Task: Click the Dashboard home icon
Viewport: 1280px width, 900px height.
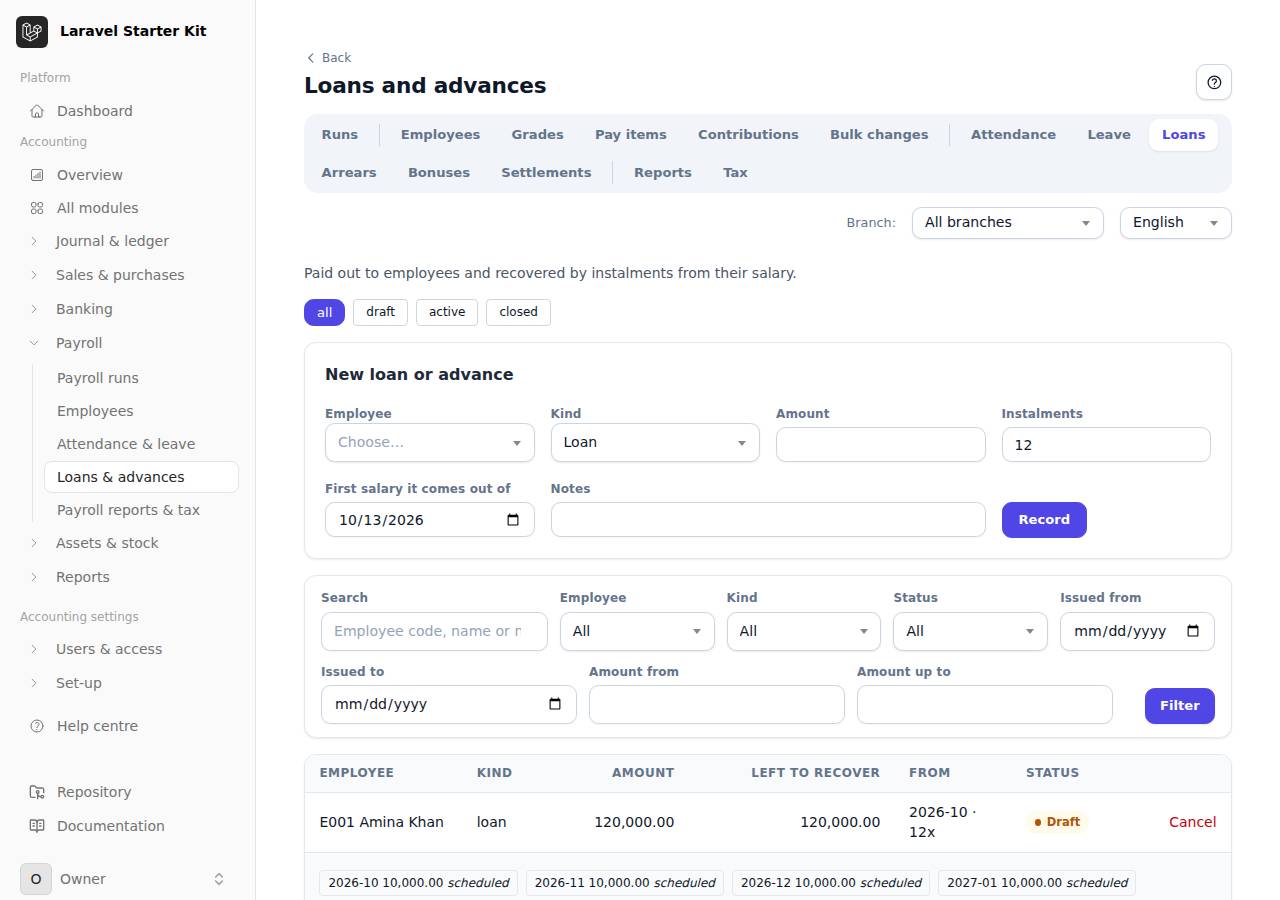Action: [37, 111]
